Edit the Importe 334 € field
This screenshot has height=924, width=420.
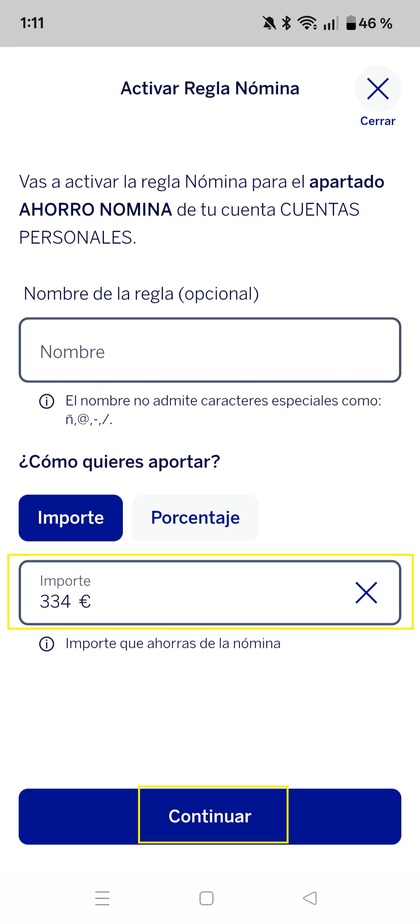pos(210,592)
